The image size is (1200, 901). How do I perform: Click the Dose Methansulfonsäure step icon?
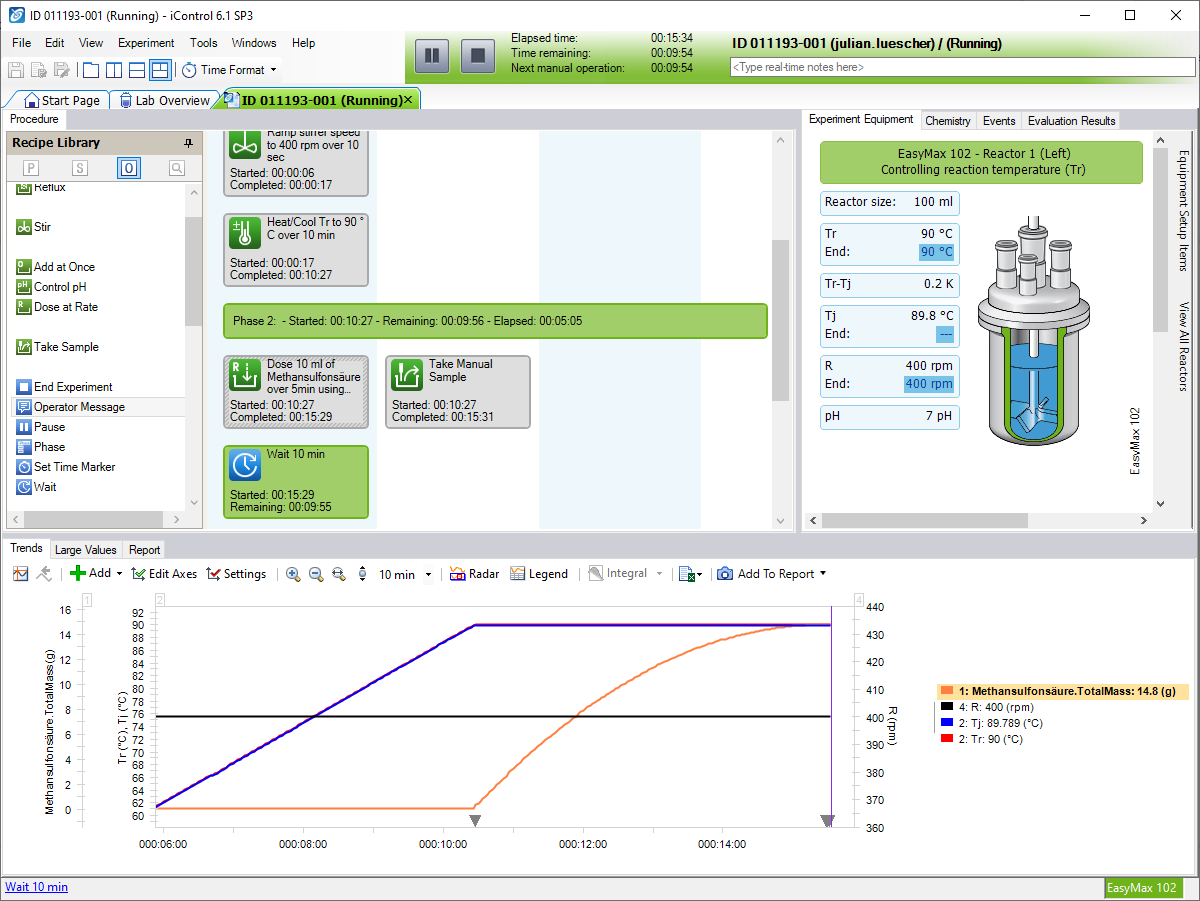coord(245,375)
